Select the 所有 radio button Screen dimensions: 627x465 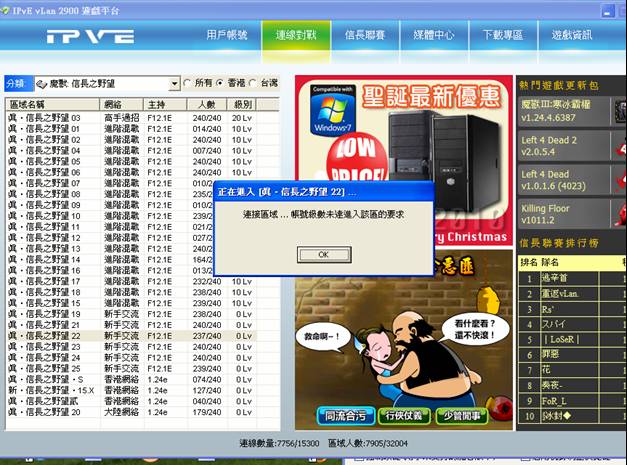click(187, 83)
